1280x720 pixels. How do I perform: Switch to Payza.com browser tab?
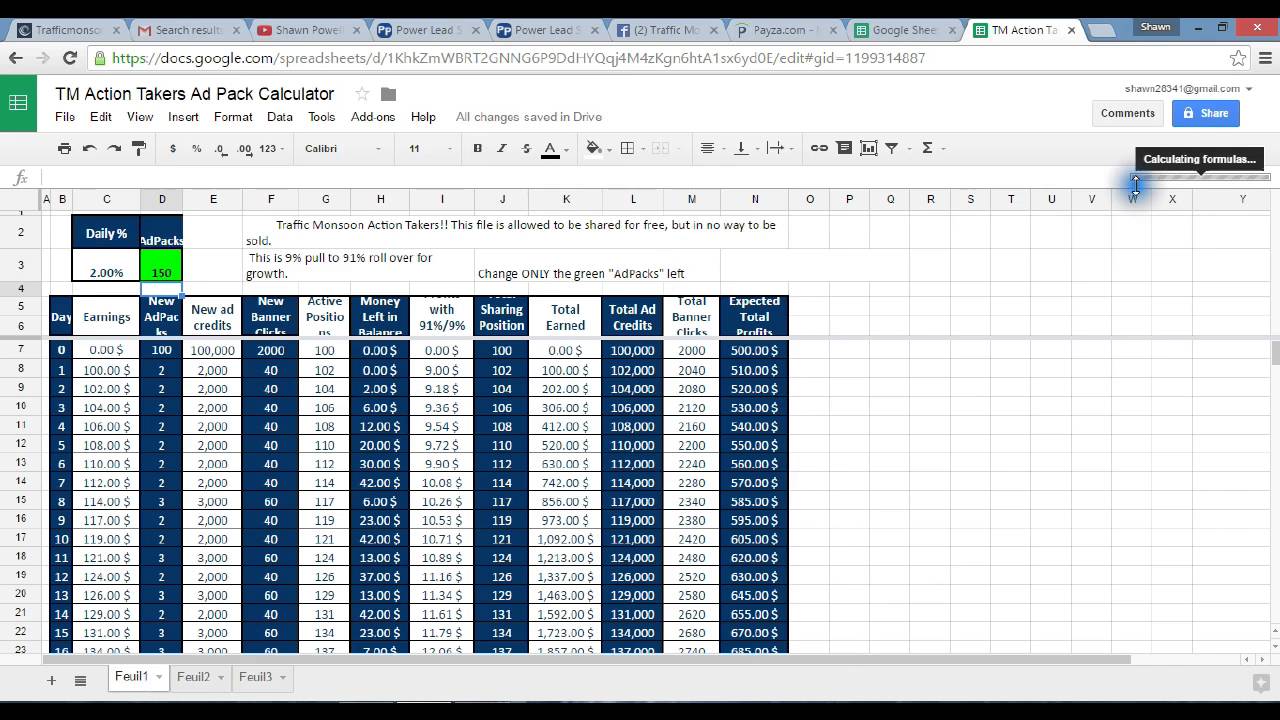[786, 30]
